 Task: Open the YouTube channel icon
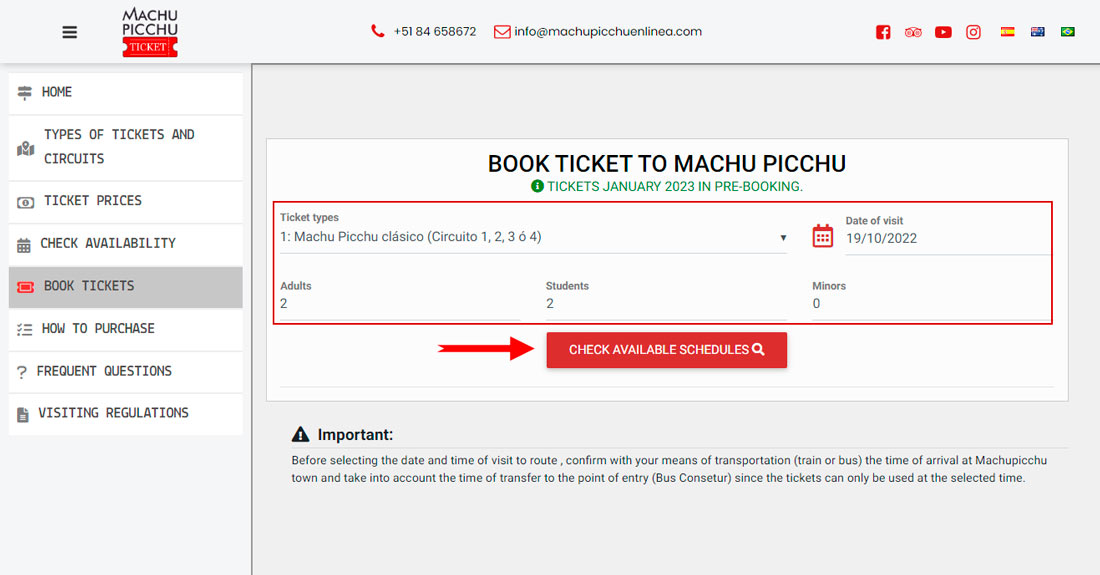point(943,32)
